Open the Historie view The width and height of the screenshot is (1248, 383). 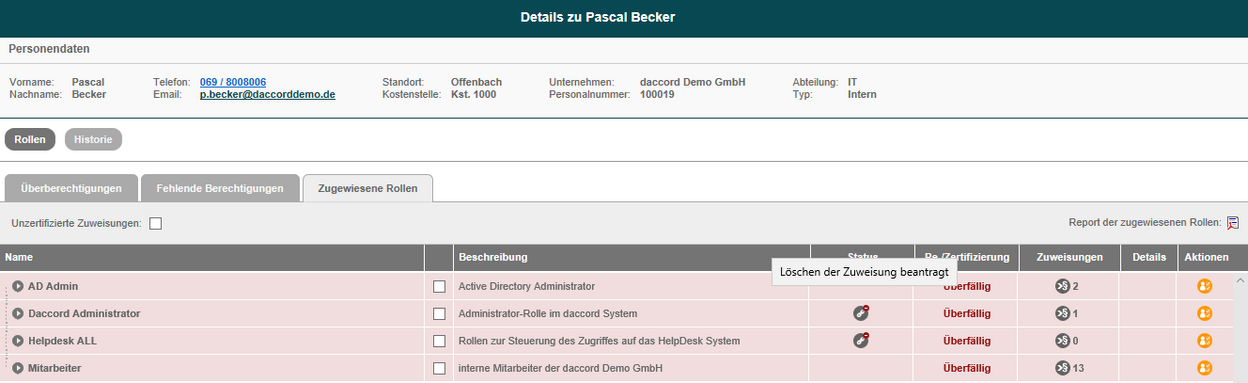click(93, 140)
